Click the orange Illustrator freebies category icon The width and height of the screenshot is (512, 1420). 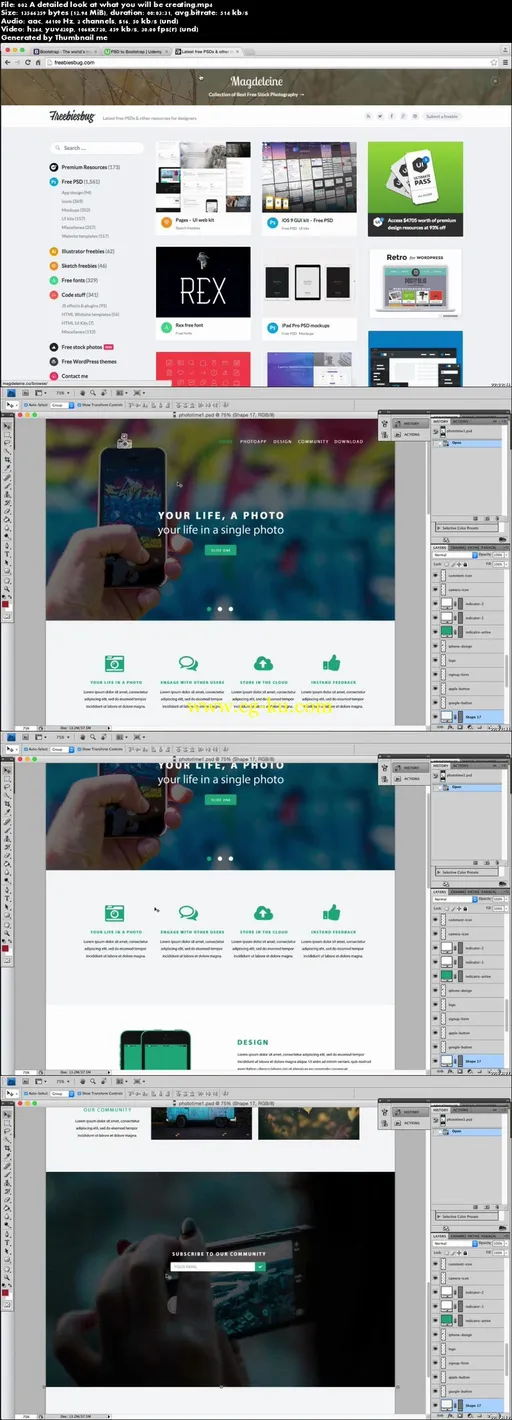coord(54,251)
